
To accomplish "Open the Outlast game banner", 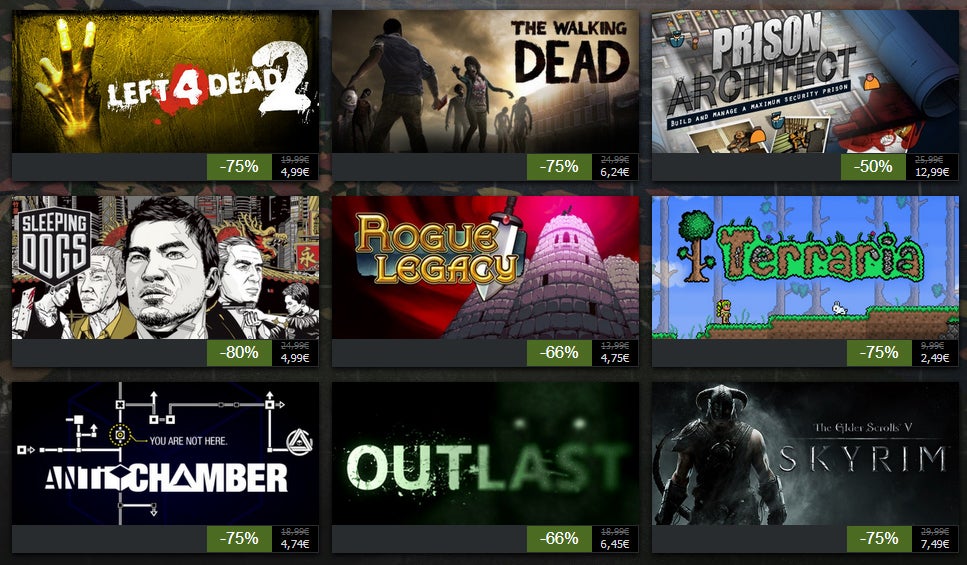I will pyautogui.click(x=485, y=454).
